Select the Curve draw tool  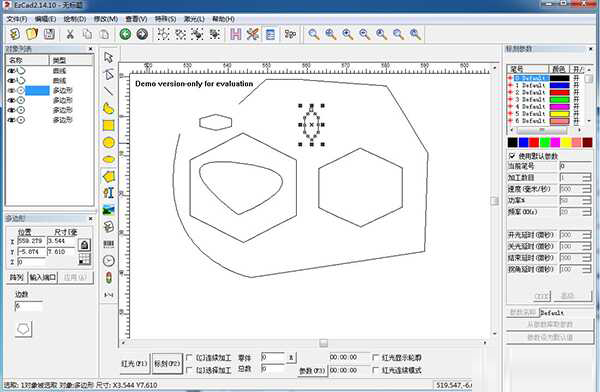(109, 108)
